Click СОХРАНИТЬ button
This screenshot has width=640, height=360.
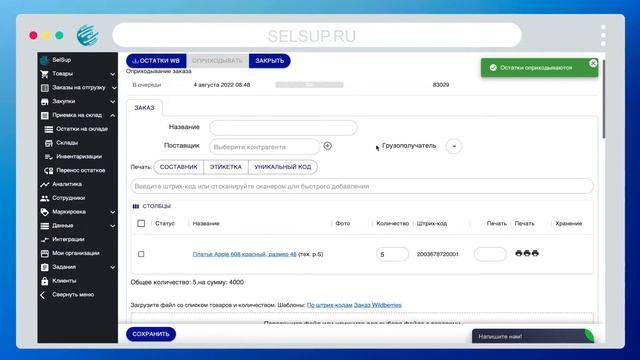click(x=151, y=334)
